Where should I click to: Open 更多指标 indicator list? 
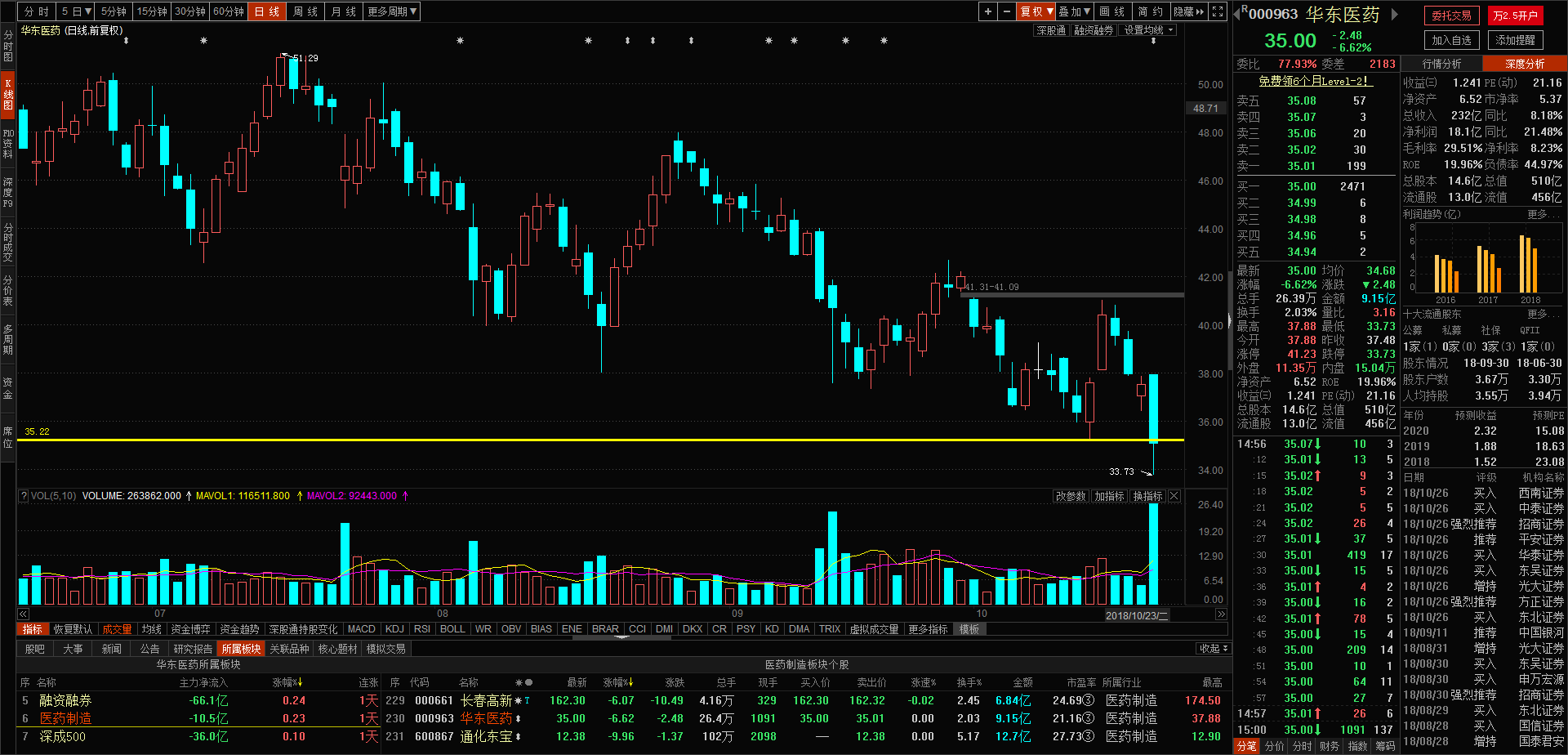point(928,629)
